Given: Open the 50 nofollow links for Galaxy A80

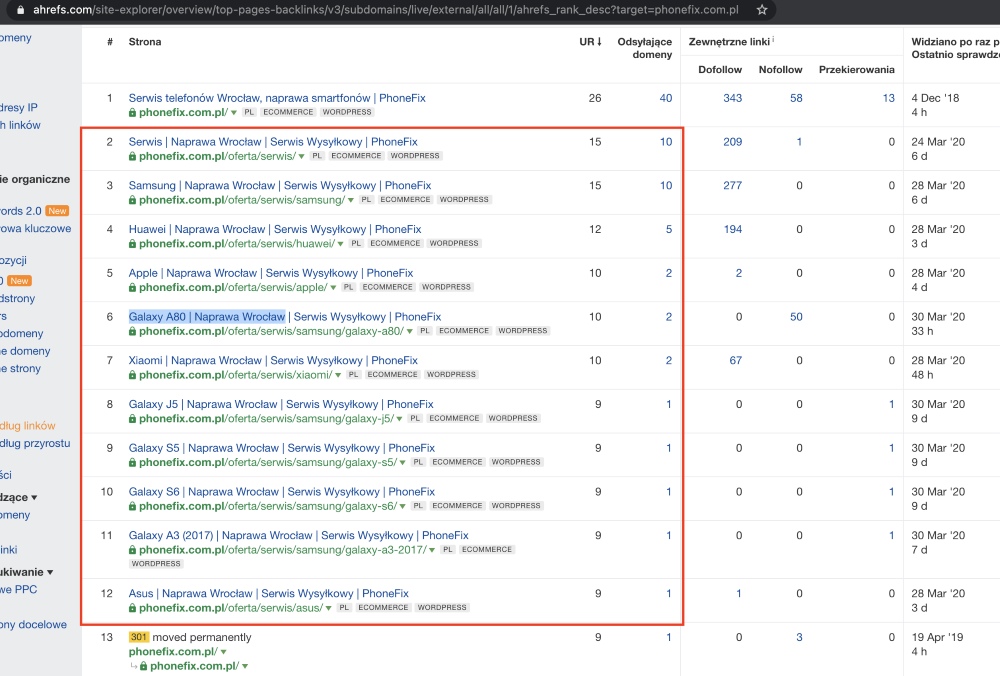Looking at the screenshot, I should click(796, 316).
